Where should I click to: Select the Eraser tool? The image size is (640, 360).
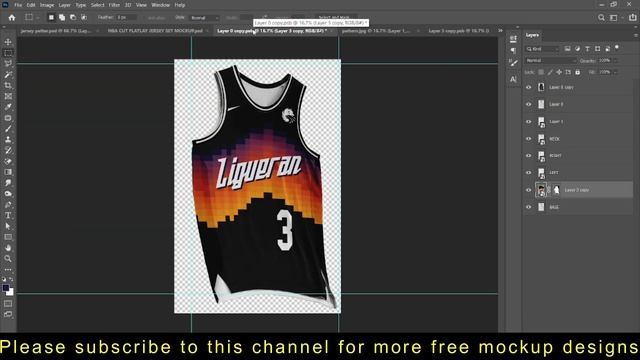(x=8, y=161)
